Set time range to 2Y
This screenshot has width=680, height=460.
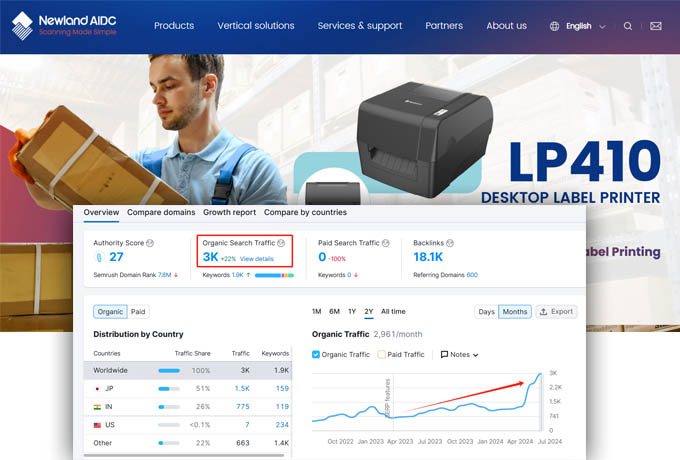coord(369,311)
